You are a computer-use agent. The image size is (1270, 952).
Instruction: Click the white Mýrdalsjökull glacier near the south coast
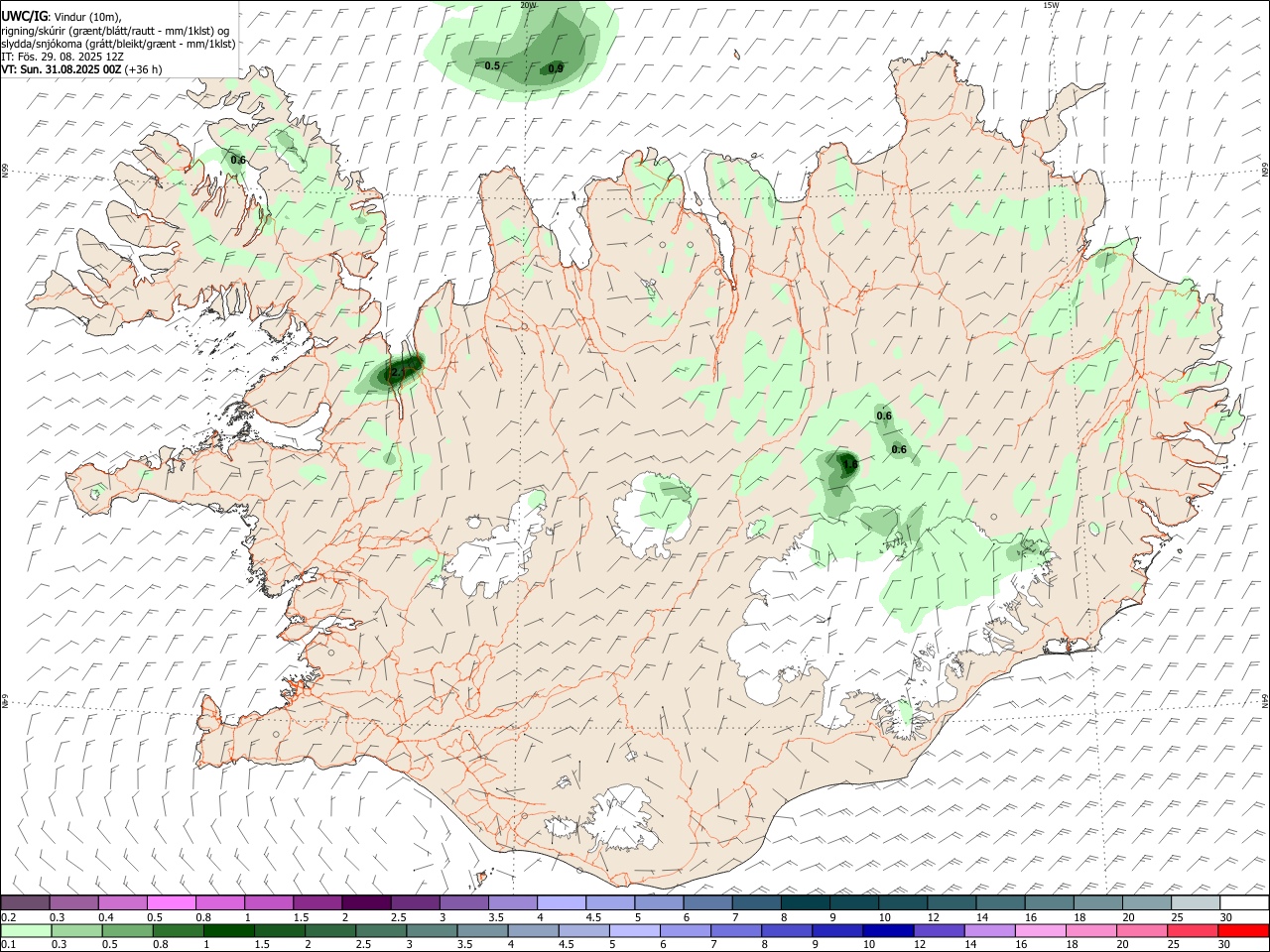(x=623, y=820)
